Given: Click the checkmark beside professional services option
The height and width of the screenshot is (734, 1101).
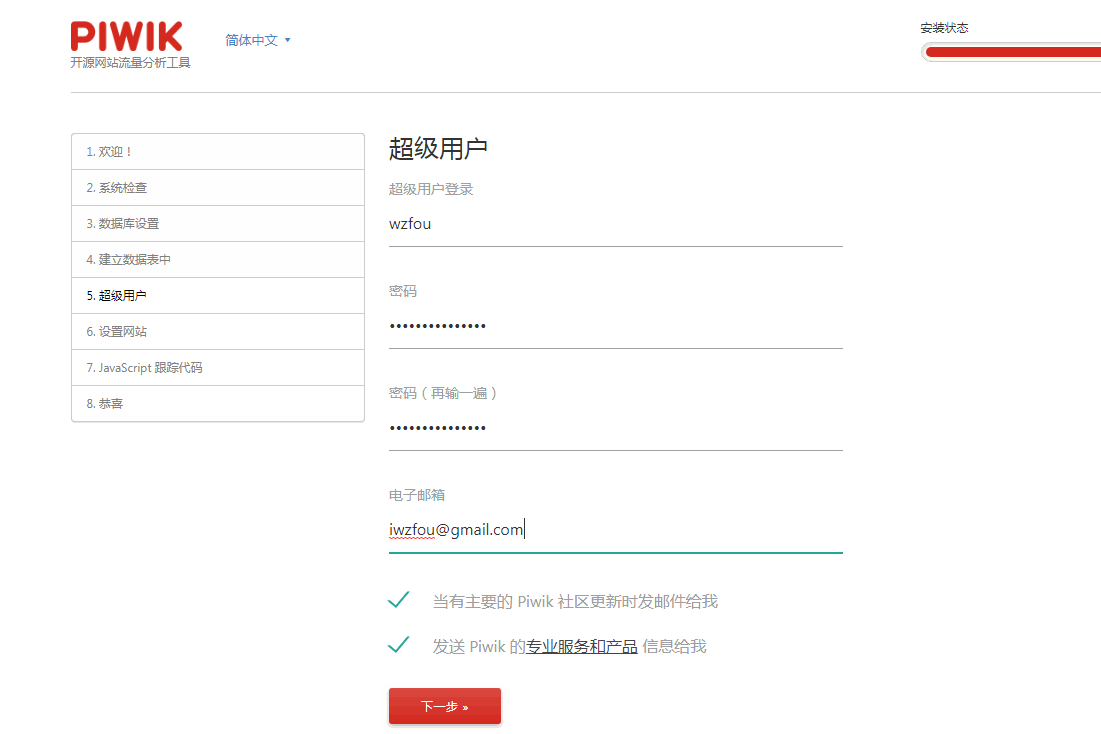Looking at the screenshot, I should 398,645.
